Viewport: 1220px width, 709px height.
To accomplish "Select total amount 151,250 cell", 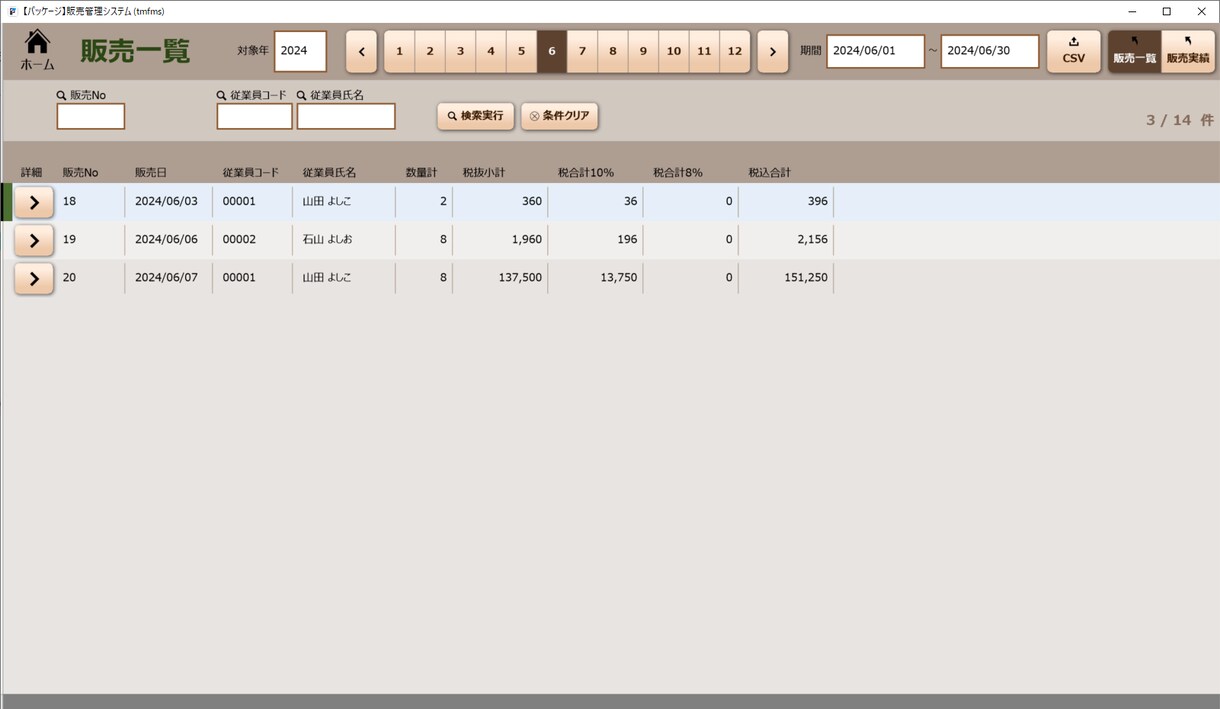I will (786, 278).
